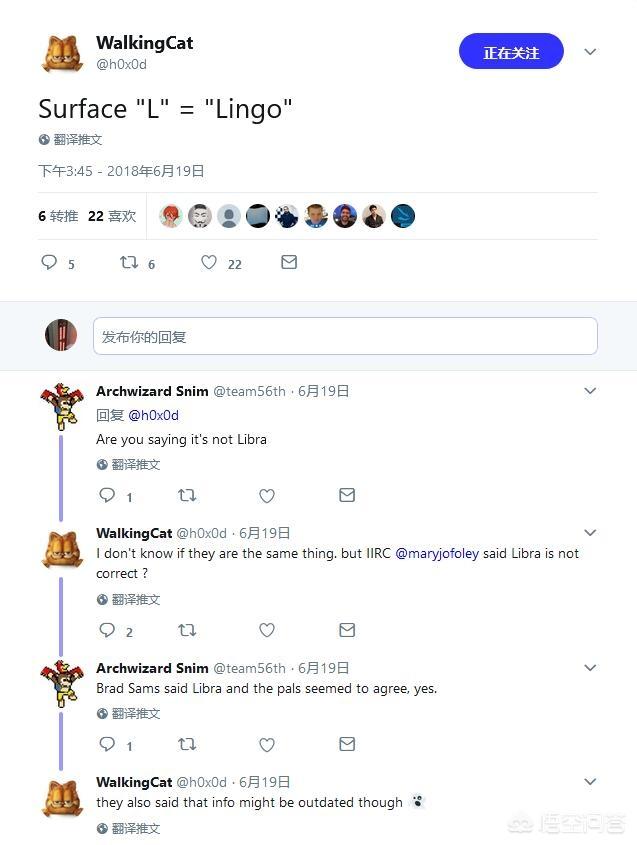
Task: Open the @h0x0d mention in Snim's reply
Action: (x=153, y=415)
